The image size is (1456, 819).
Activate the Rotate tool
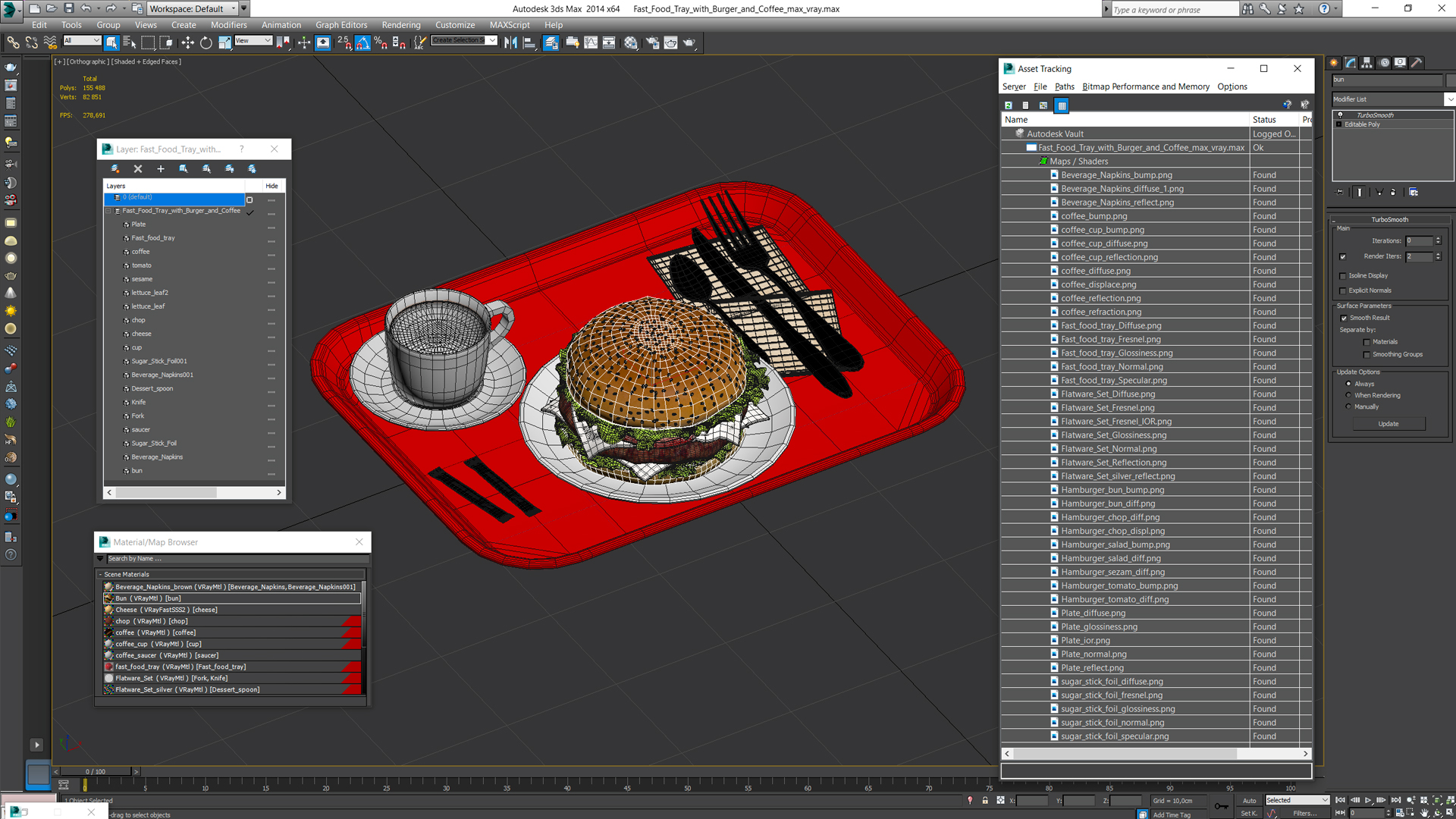click(x=206, y=43)
